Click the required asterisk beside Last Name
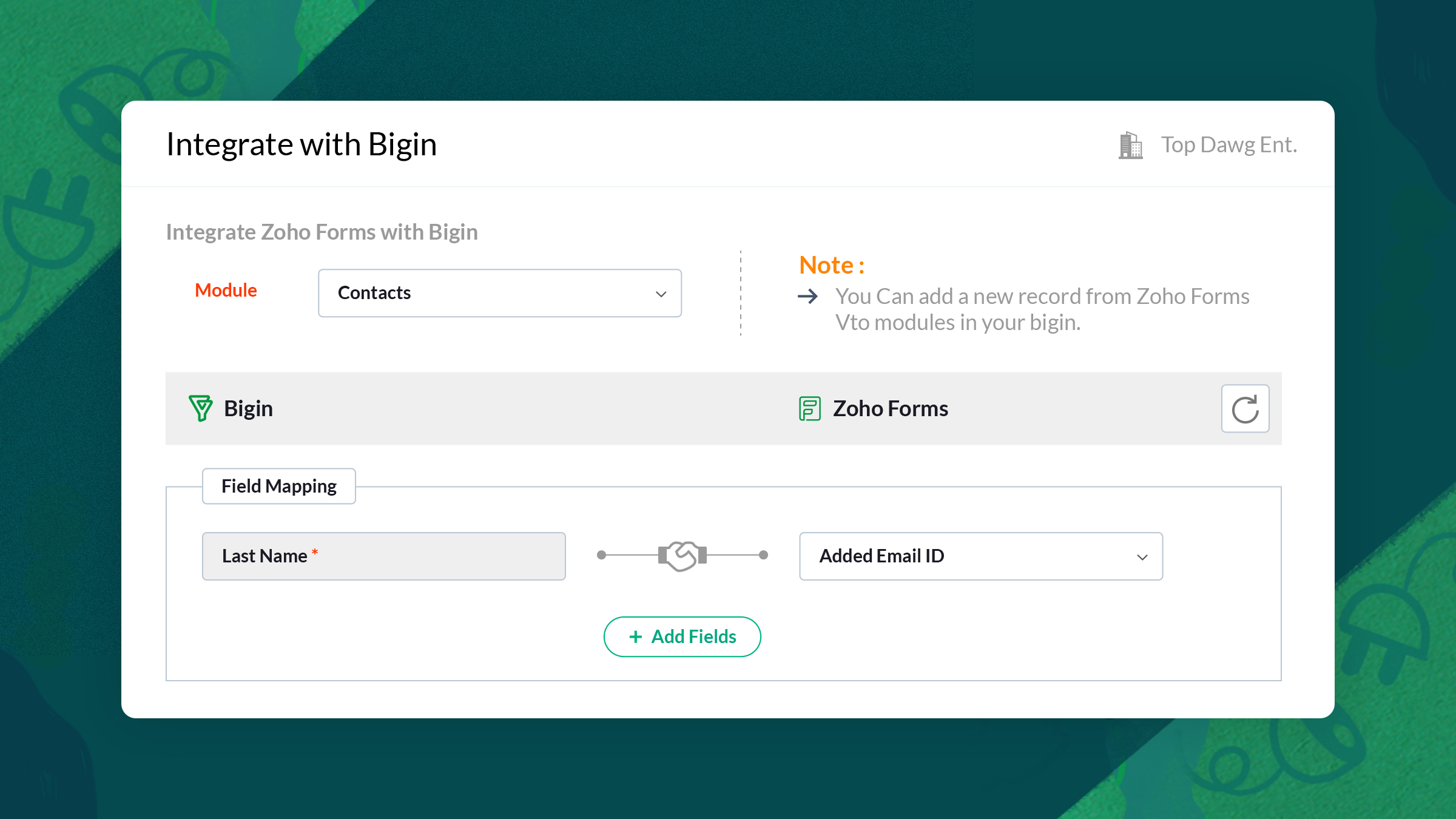 point(314,552)
